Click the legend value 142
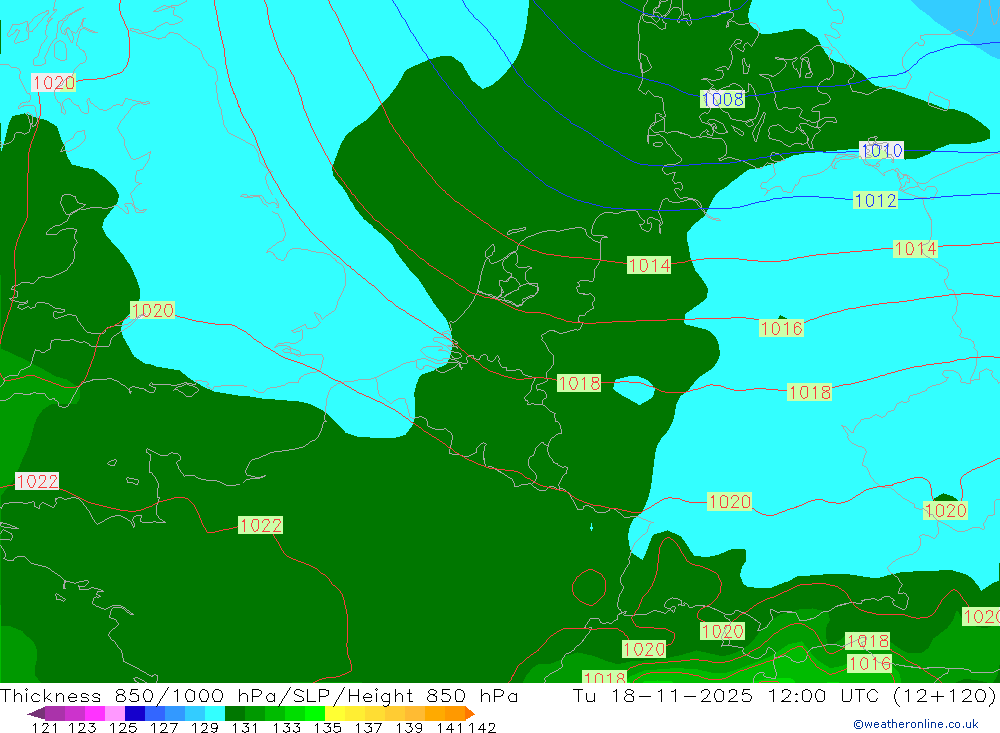This screenshot has height=733, width=1000. [482, 727]
